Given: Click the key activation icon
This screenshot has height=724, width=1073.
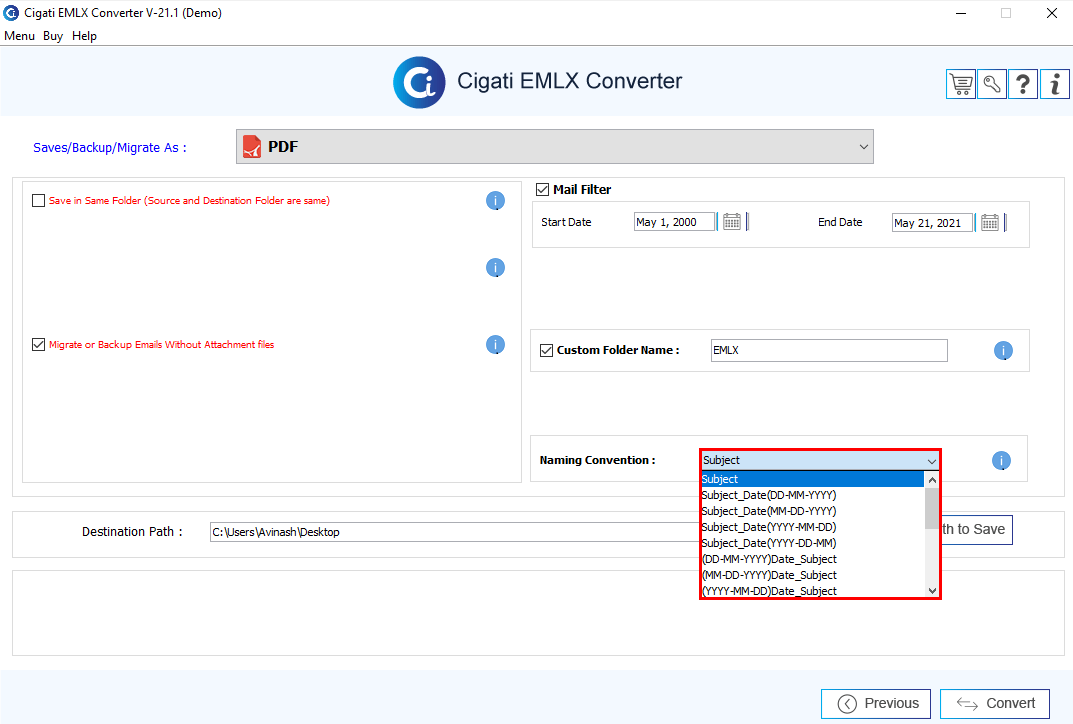Looking at the screenshot, I should (x=992, y=84).
